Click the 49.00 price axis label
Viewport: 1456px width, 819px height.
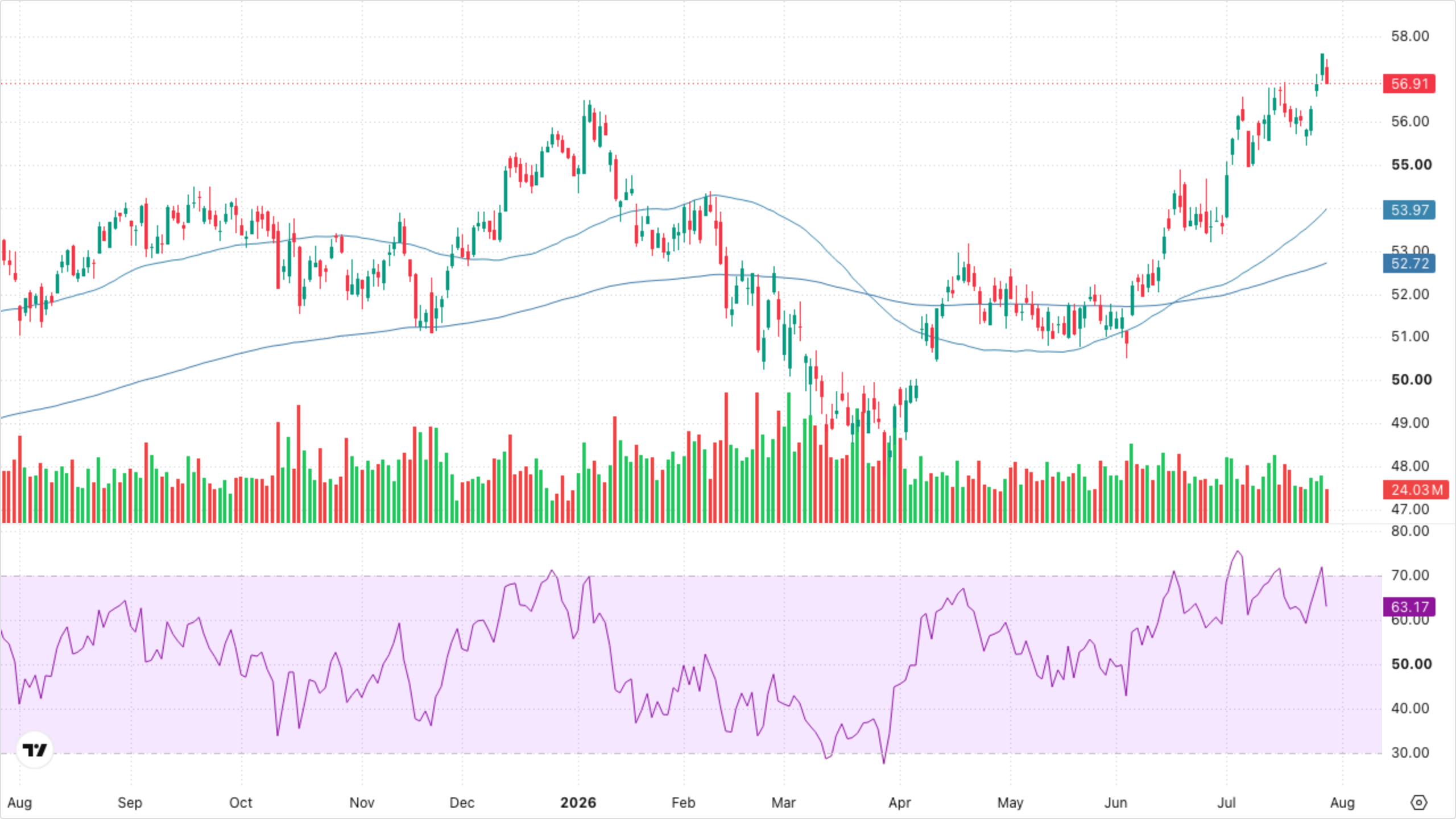click(1410, 423)
